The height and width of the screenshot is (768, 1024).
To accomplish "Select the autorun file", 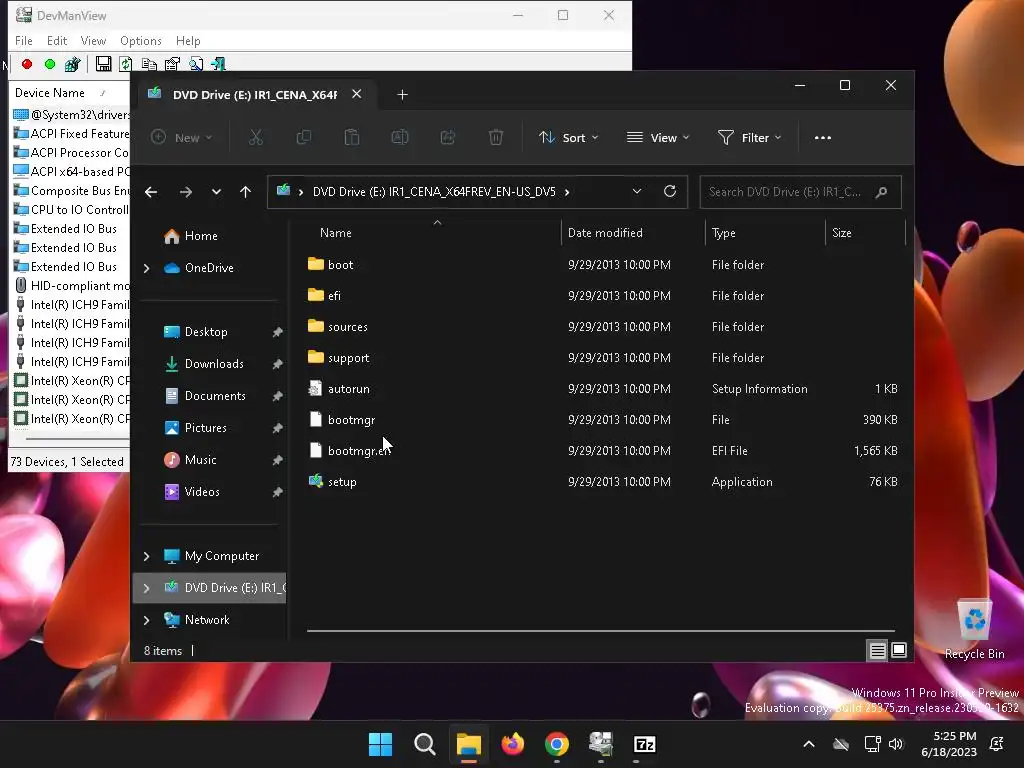I will (348, 389).
